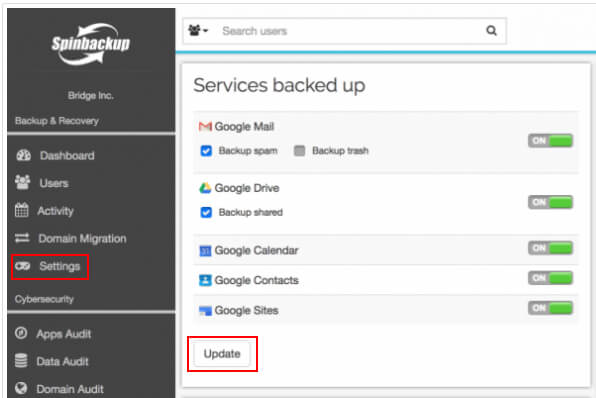
Task: Turn off the Google Contacts backup switch
Action: pos(550,278)
